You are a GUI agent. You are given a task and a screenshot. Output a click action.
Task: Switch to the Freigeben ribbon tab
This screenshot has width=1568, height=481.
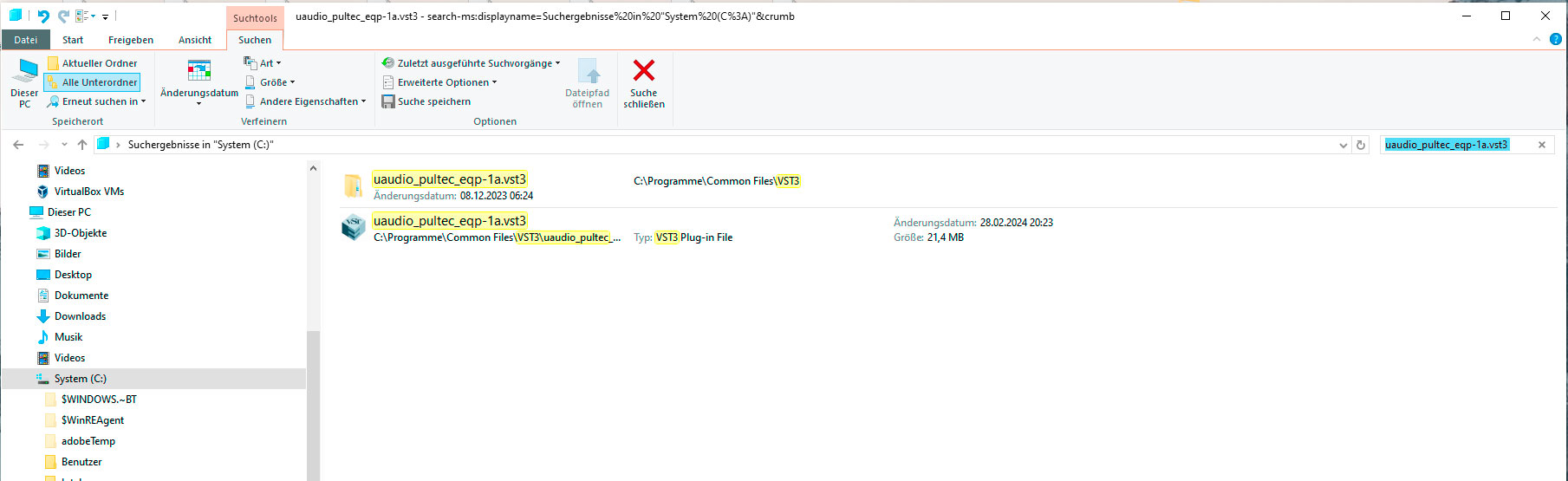pos(131,40)
